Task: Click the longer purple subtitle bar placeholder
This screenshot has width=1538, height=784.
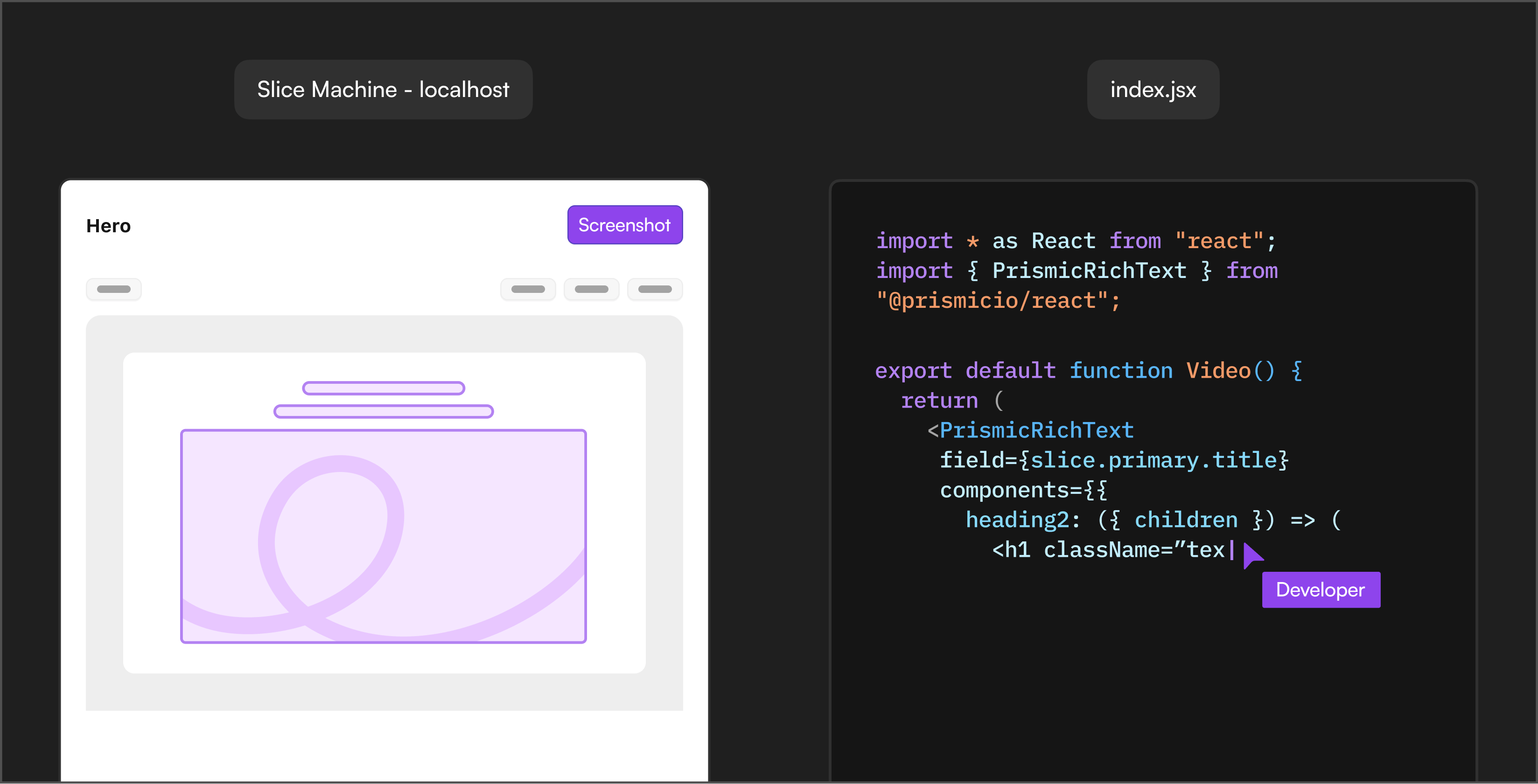Action: [x=383, y=411]
